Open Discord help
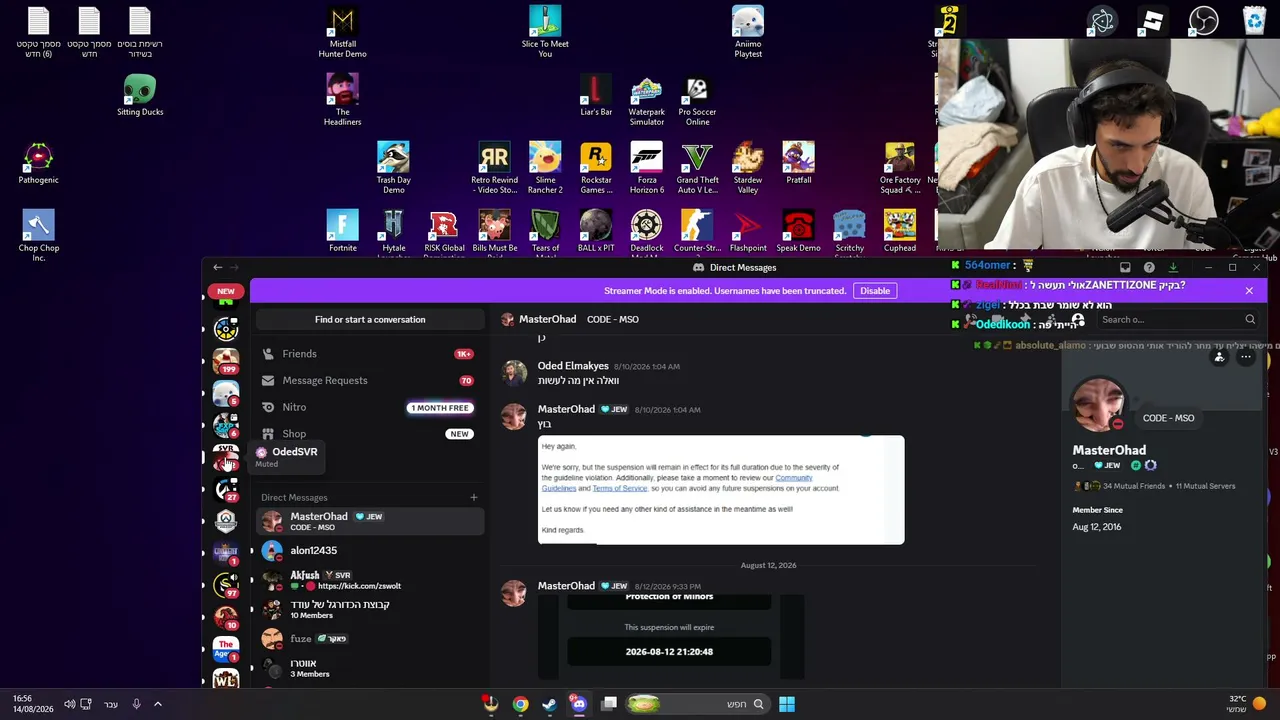The width and height of the screenshot is (1280, 720). (1149, 267)
